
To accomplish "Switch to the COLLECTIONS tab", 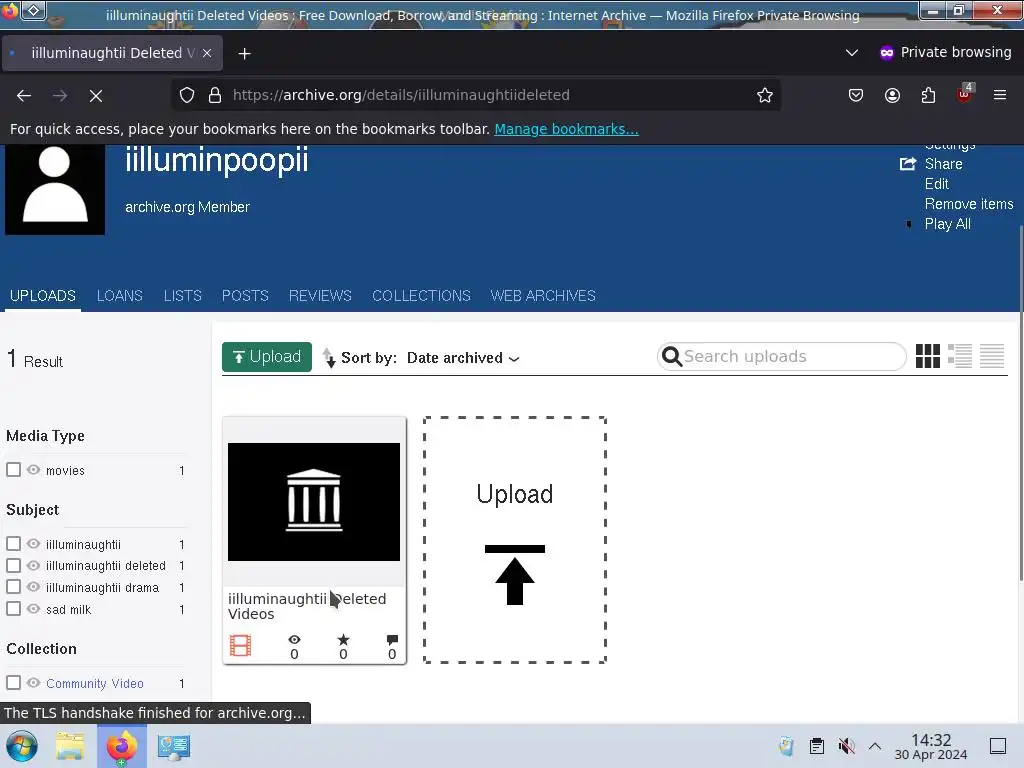I will pyautogui.click(x=421, y=296).
